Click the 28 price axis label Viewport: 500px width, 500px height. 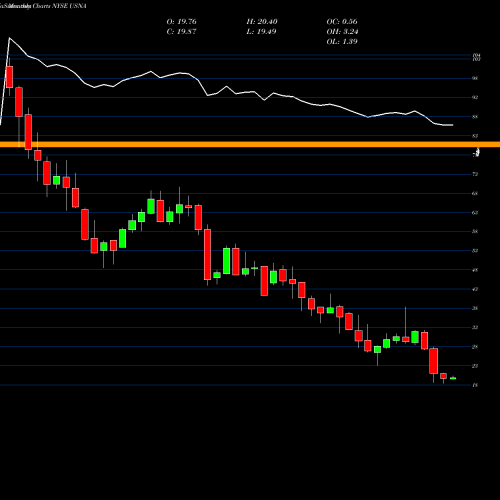475,347
